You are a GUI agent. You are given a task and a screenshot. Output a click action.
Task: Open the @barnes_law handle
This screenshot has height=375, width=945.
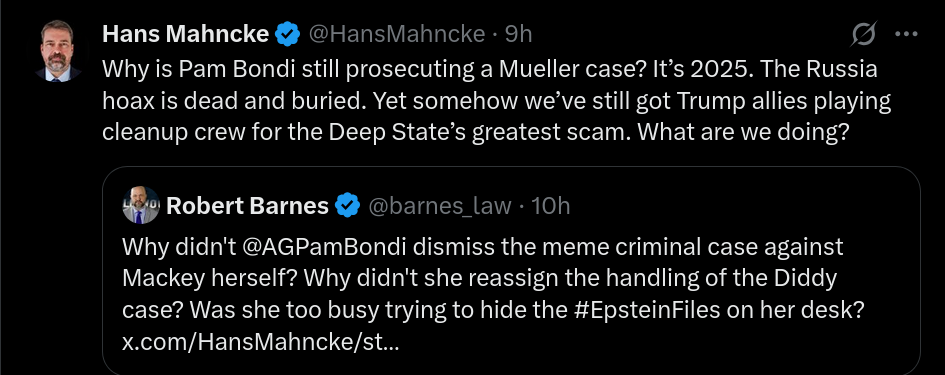click(439, 206)
